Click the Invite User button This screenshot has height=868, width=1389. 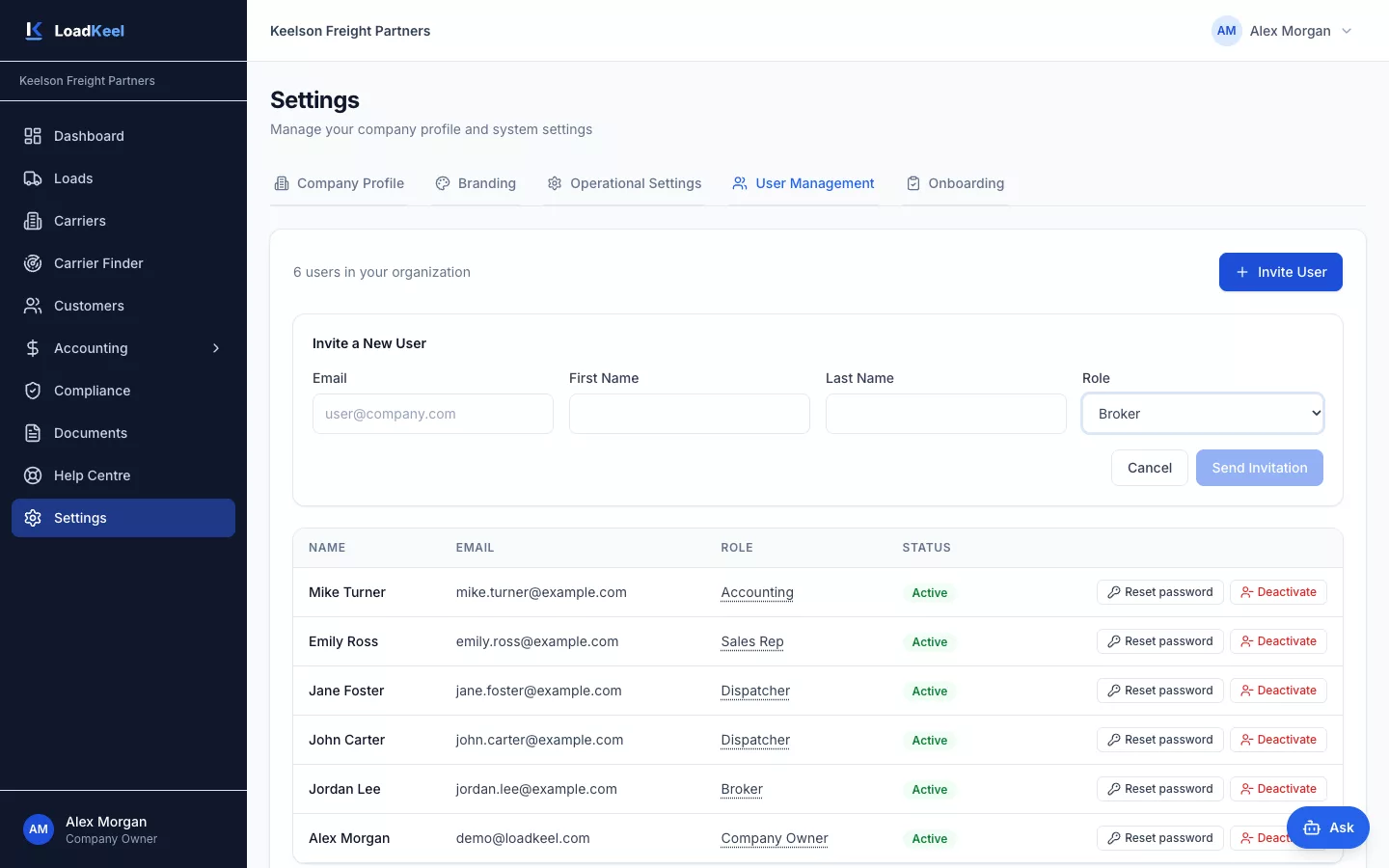pos(1281,272)
